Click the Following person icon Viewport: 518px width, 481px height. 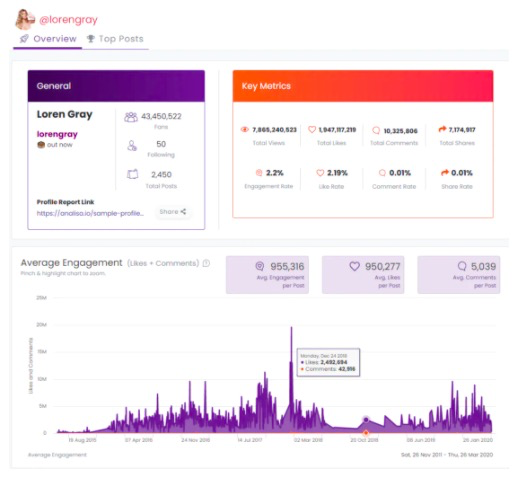132,146
